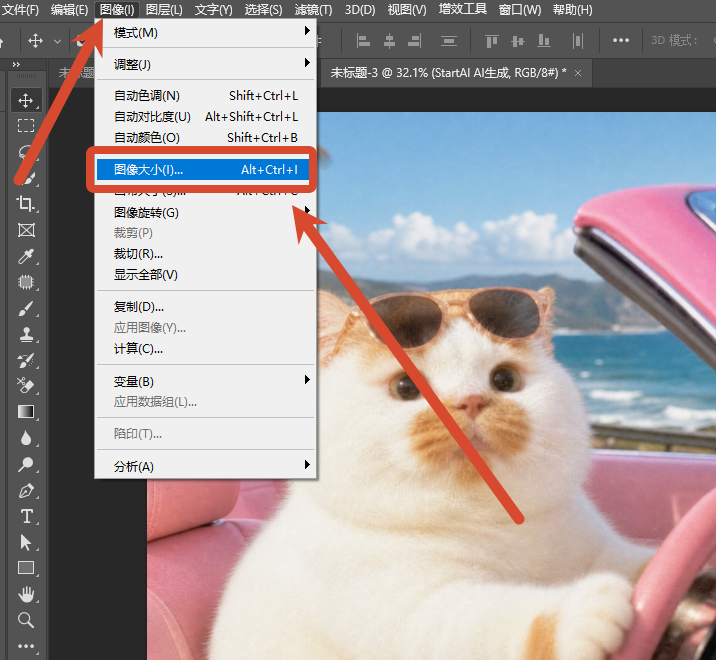716x660 pixels.
Task: Select the Eraser tool
Action: pyautogui.click(x=26, y=386)
